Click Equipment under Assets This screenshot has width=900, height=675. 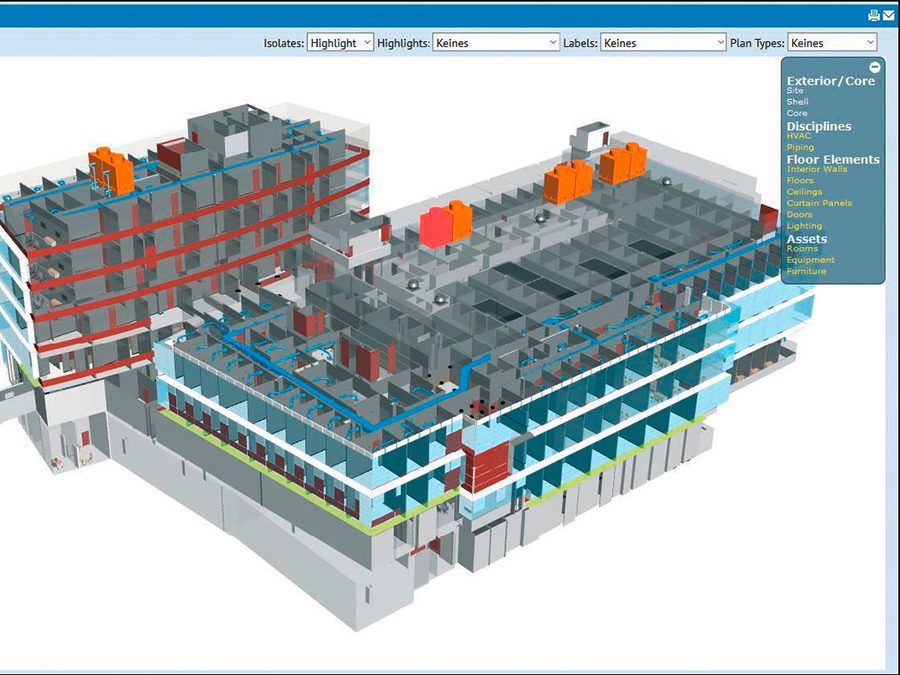point(810,260)
